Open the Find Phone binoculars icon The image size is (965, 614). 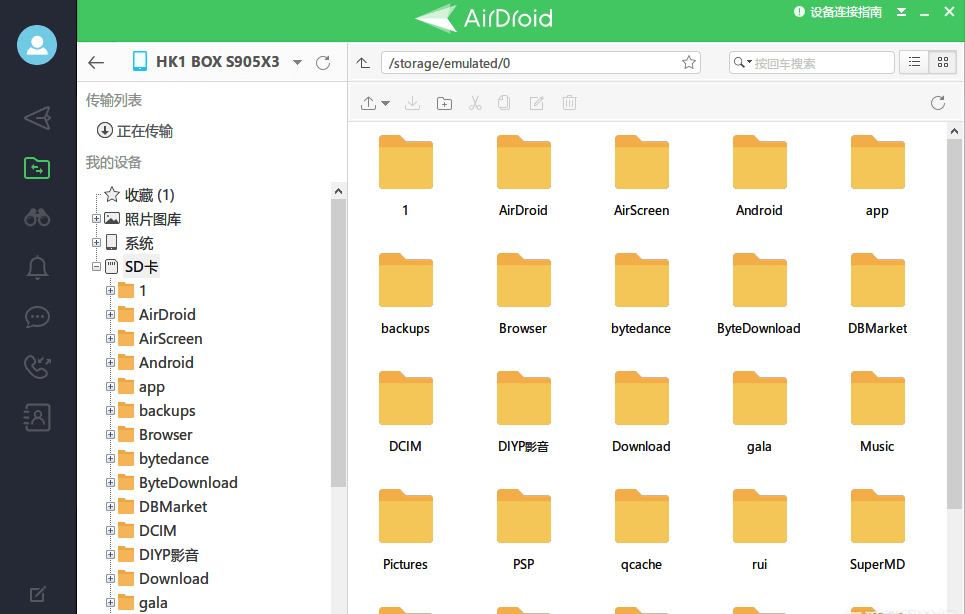[x=36, y=218]
